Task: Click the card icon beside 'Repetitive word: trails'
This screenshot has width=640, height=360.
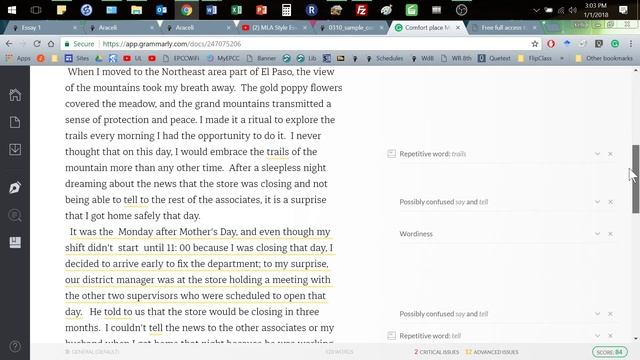Action: tap(391, 153)
